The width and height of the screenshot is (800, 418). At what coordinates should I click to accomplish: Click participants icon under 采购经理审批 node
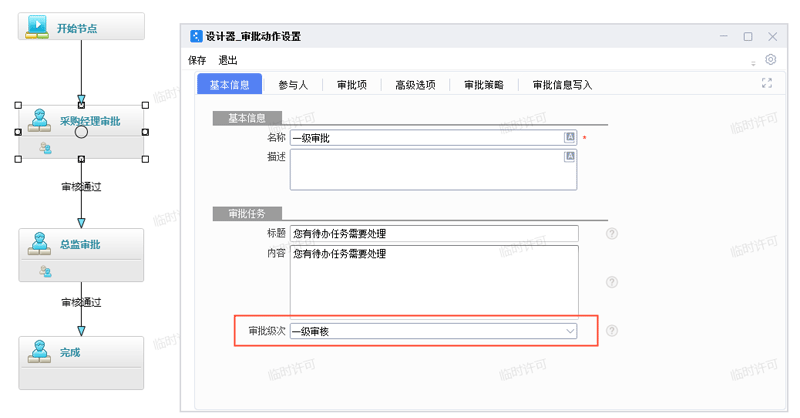45,149
